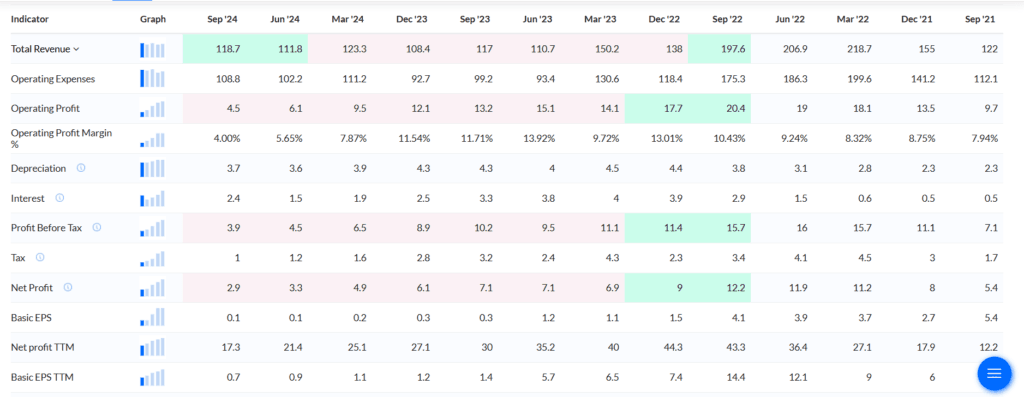
Task: Open the Operating Profit Margin % graph icon
Action: tap(152, 139)
